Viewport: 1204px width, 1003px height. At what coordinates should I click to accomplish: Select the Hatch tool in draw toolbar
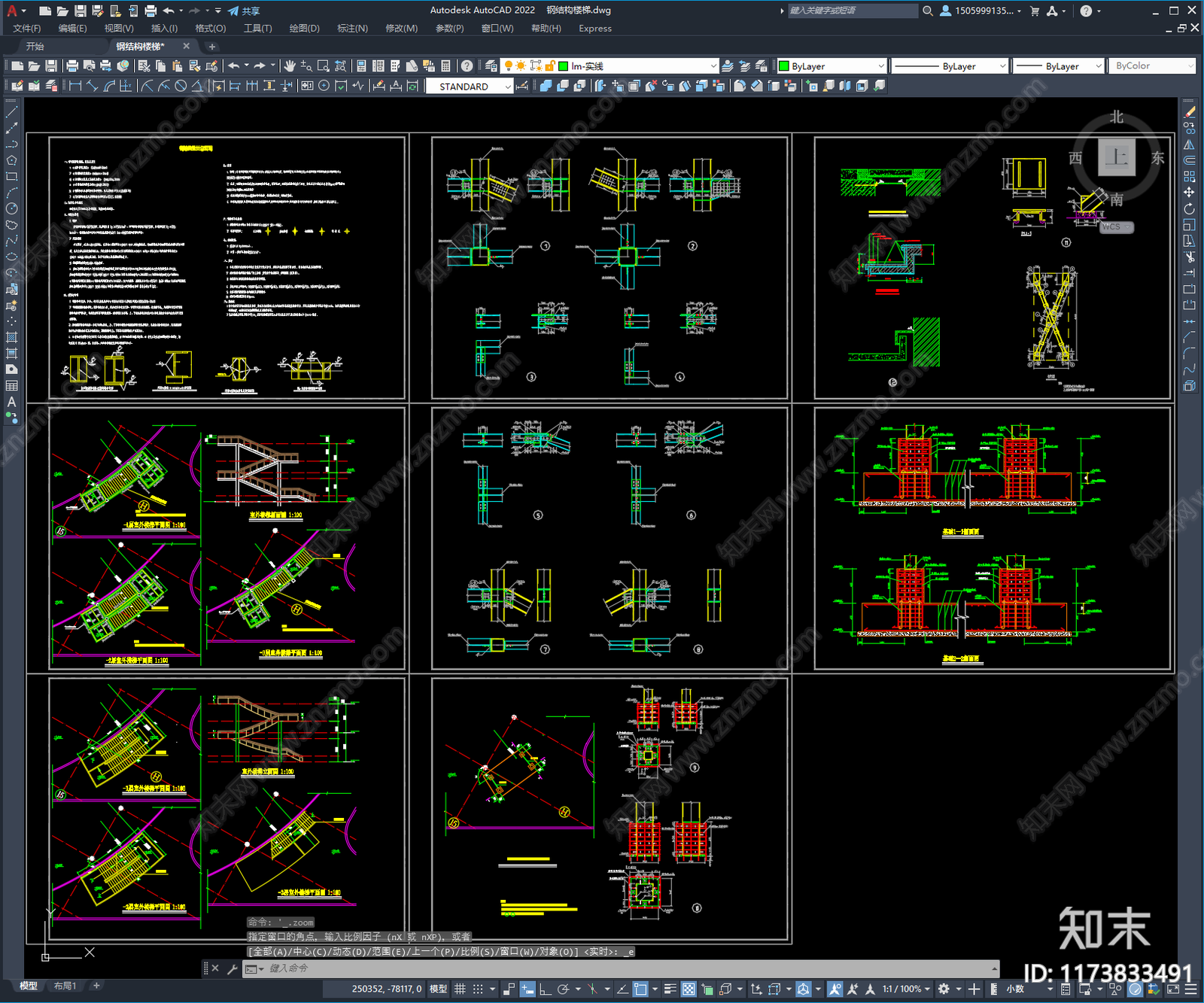click(11, 337)
